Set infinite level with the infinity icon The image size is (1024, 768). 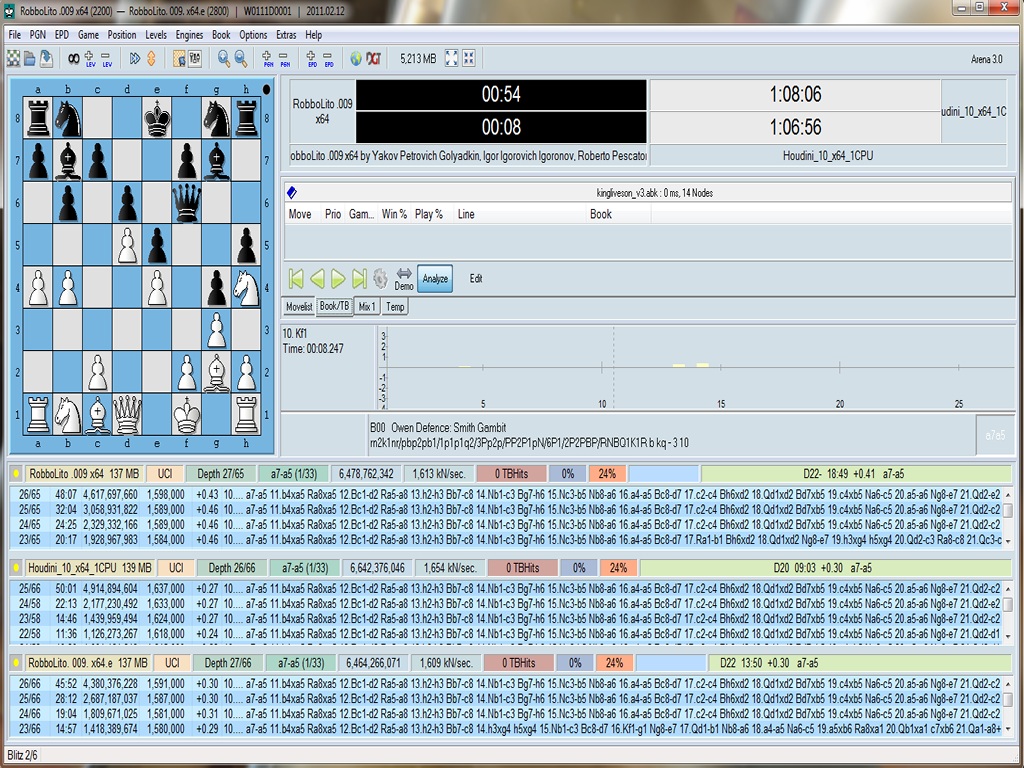tap(74, 59)
